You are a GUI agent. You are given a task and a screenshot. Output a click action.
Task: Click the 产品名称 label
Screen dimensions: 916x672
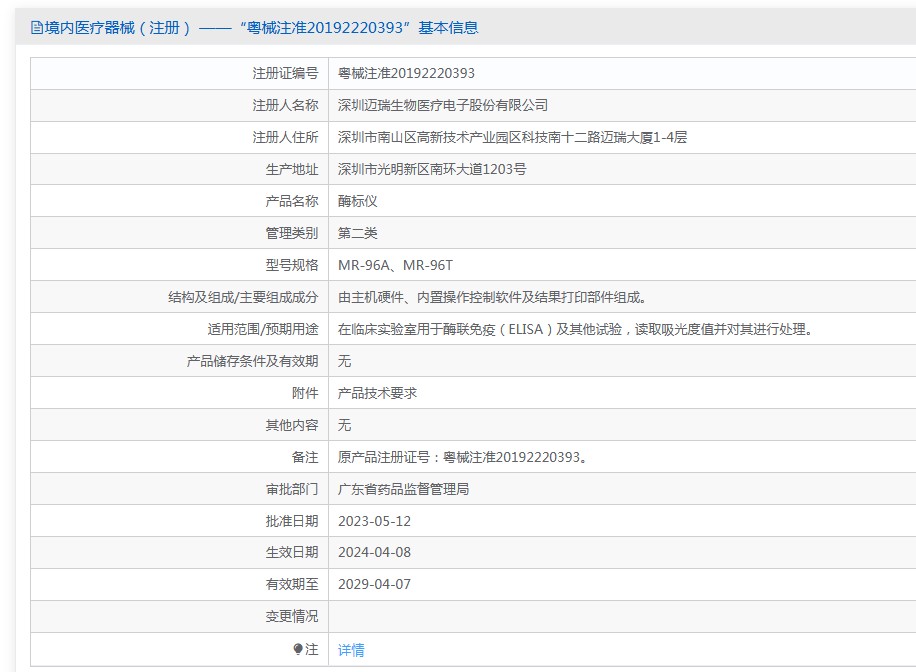pos(292,201)
